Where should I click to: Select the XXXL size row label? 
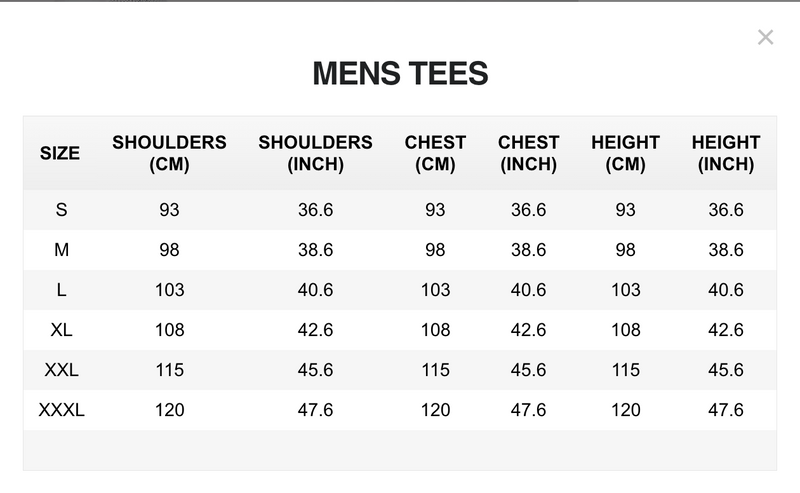(61, 410)
